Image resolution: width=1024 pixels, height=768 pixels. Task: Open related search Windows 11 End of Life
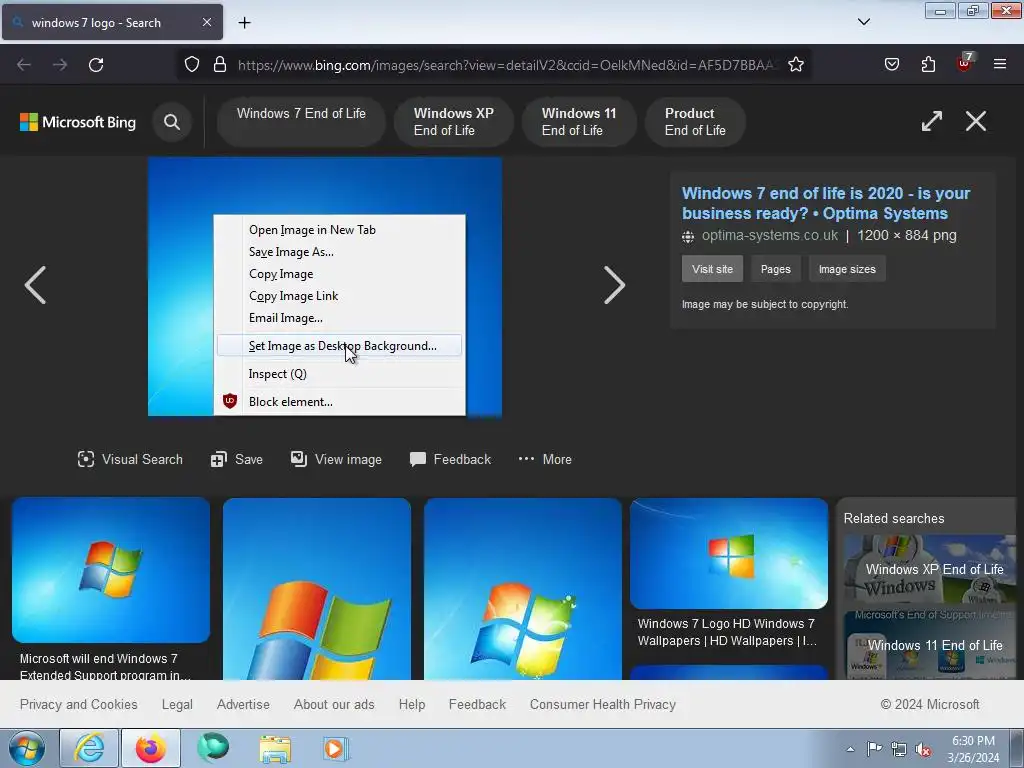click(930, 644)
